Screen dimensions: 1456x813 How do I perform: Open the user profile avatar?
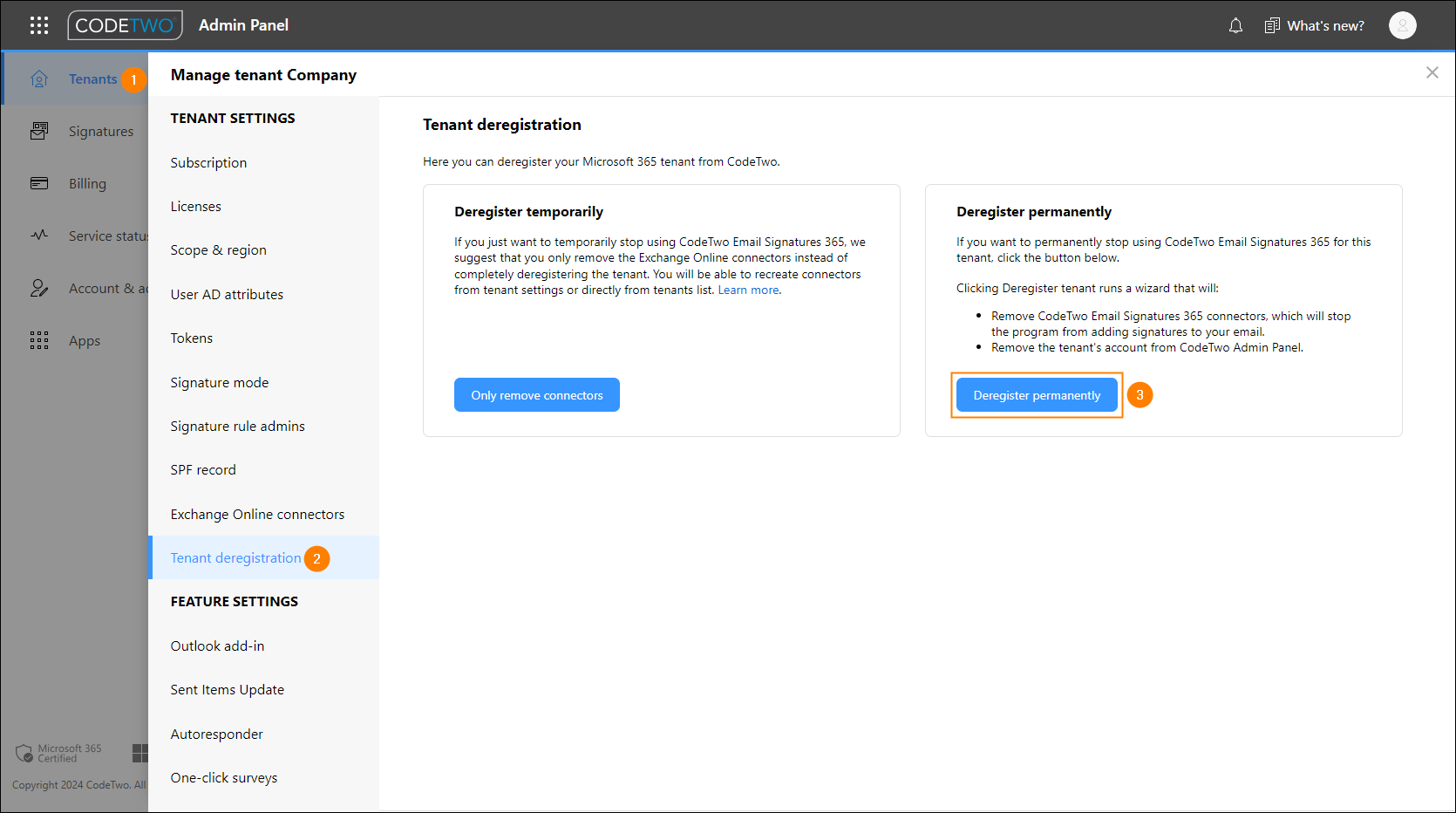point(1402,25)
